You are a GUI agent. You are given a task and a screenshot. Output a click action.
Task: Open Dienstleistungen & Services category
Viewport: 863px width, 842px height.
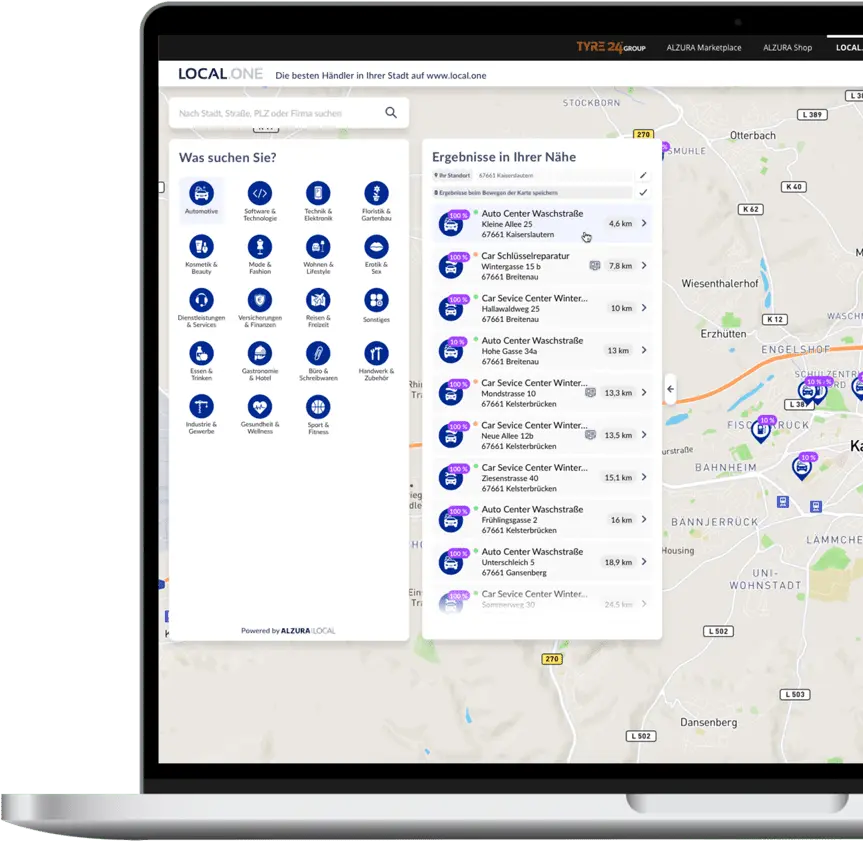point(201,300)
